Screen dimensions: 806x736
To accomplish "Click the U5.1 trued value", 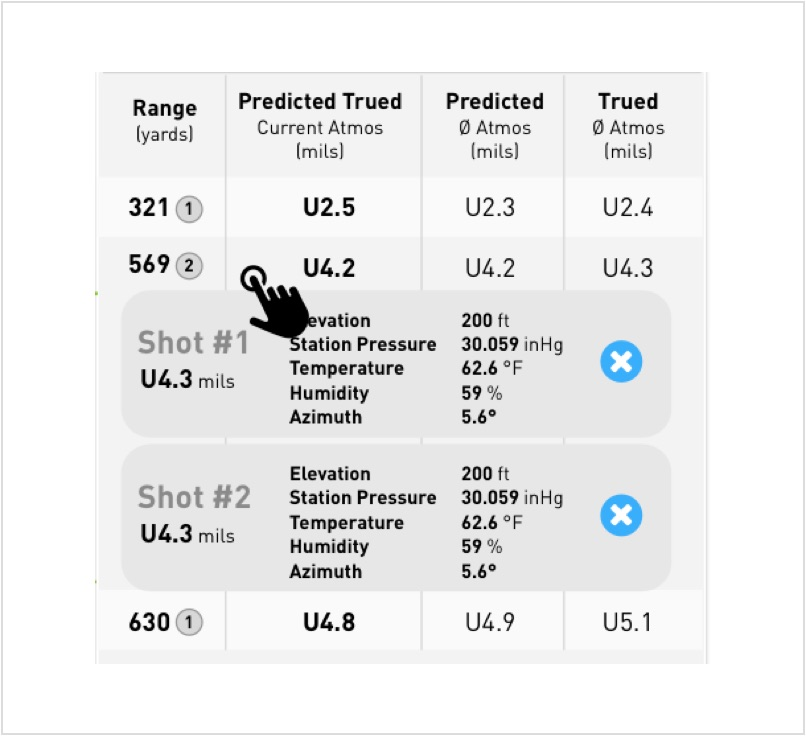I will (627, 622).
